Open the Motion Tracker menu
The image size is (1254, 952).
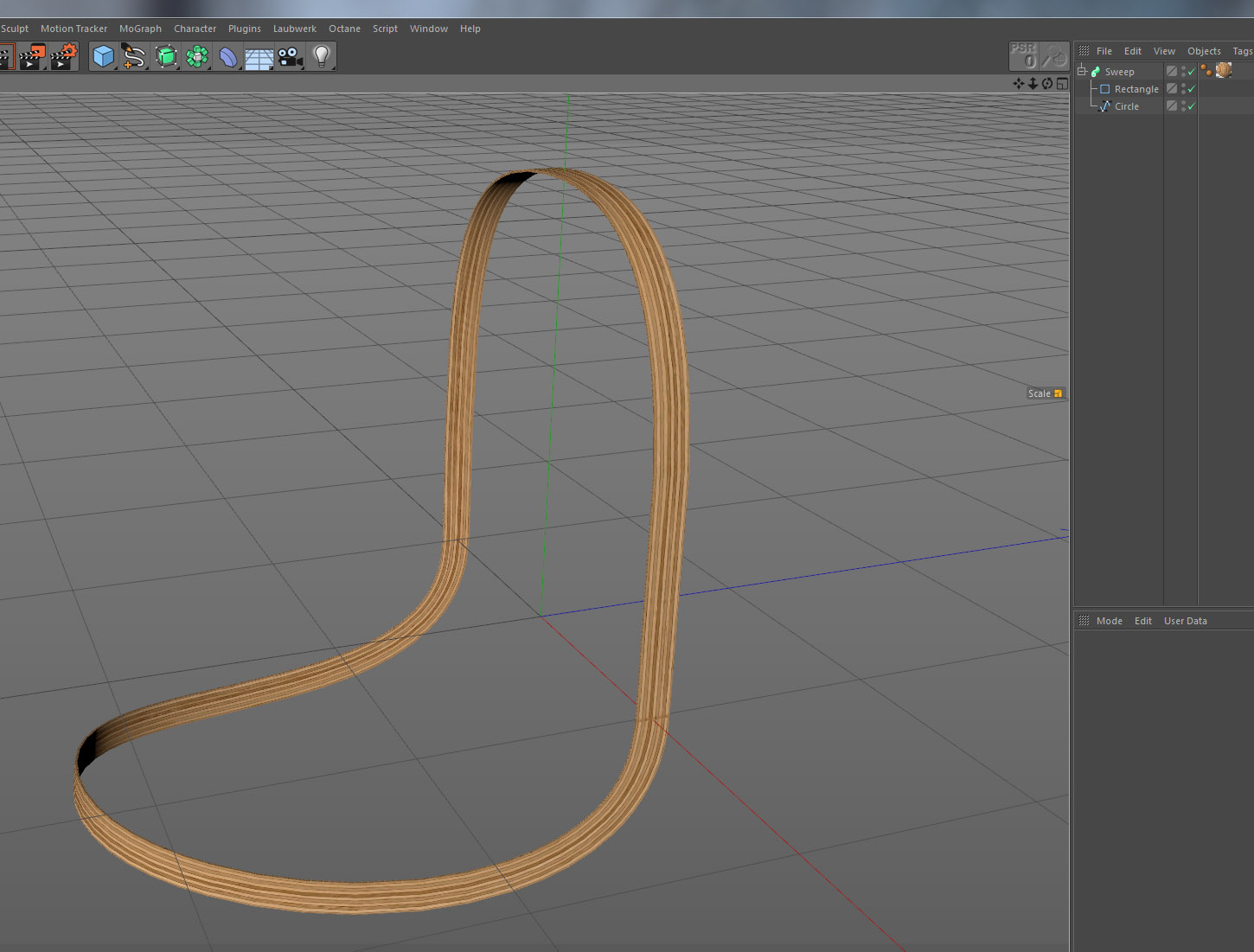click(74, 29)
